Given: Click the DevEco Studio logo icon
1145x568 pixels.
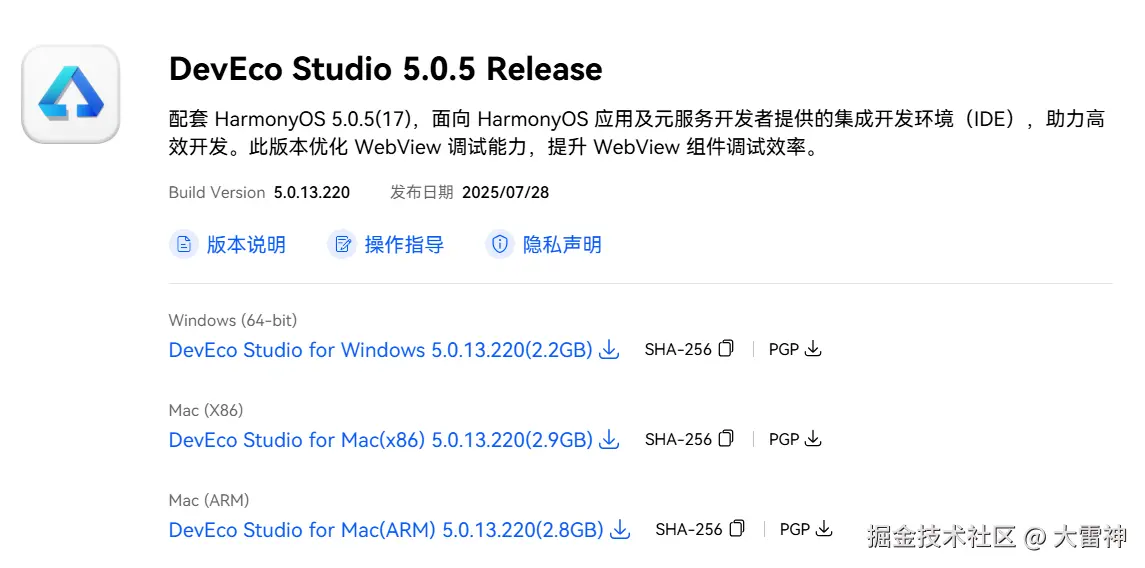Looking at the screenshot, I should [x=71, y=93].
